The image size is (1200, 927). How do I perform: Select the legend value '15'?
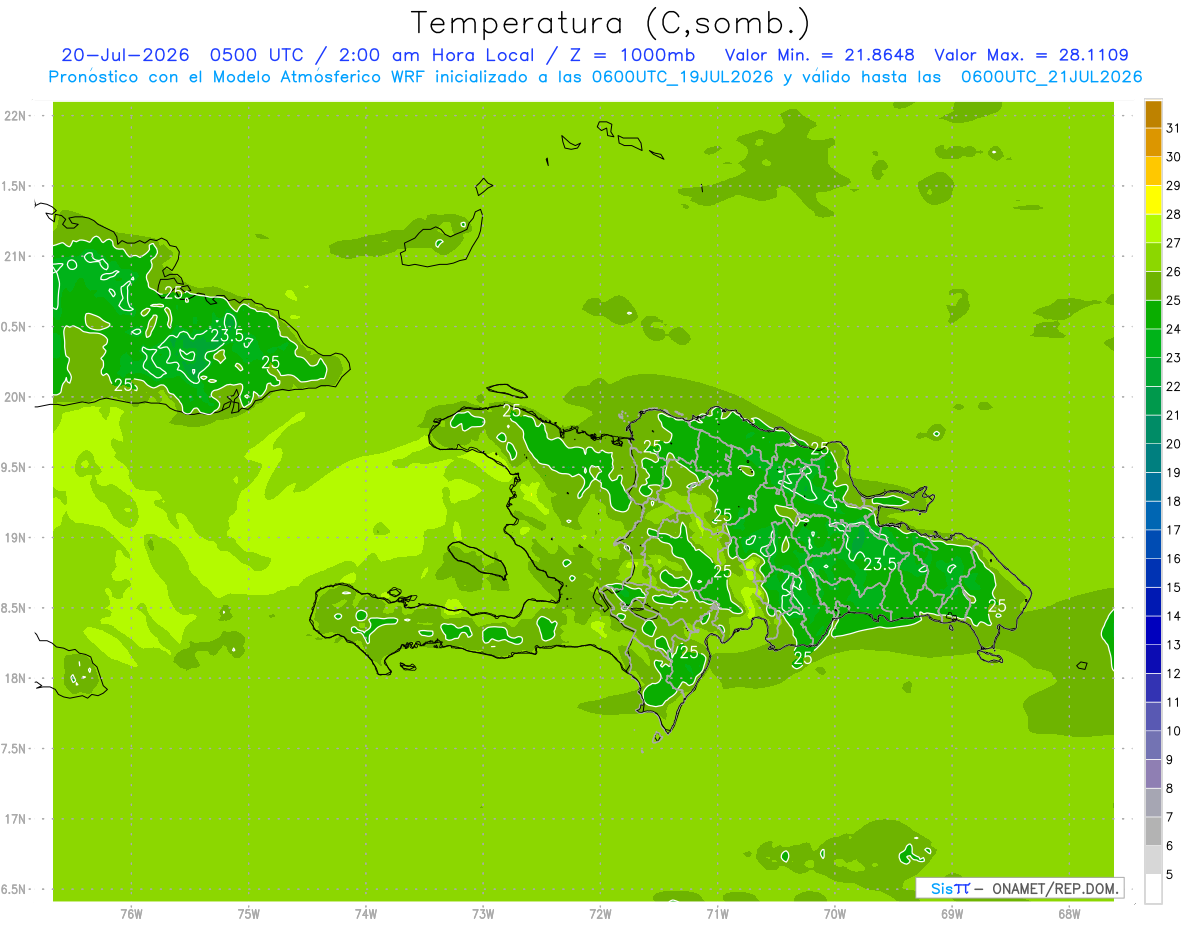(1174, 587)
